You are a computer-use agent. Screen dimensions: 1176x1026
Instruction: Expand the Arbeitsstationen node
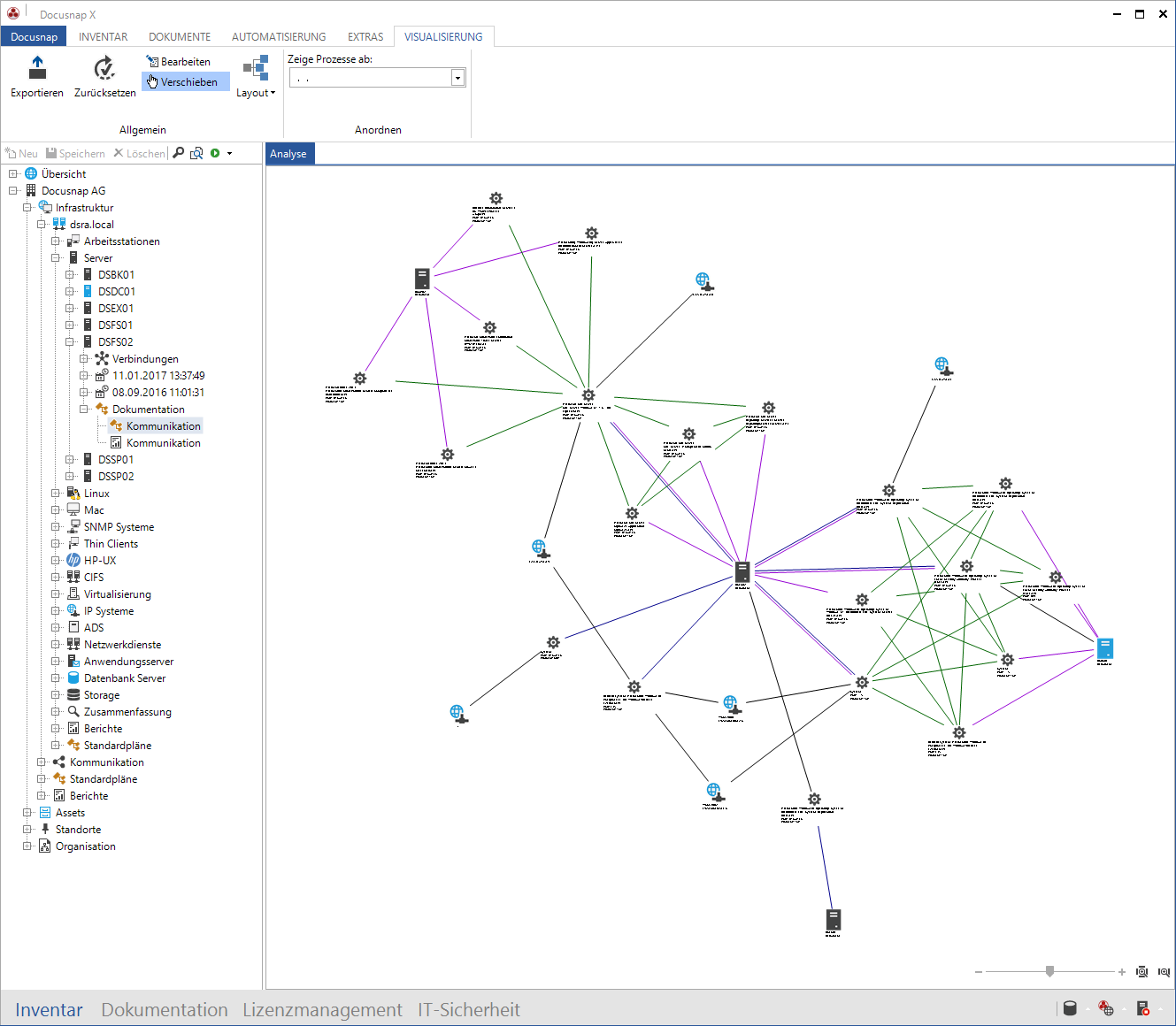pyautogui.click(x=56, y=241)
